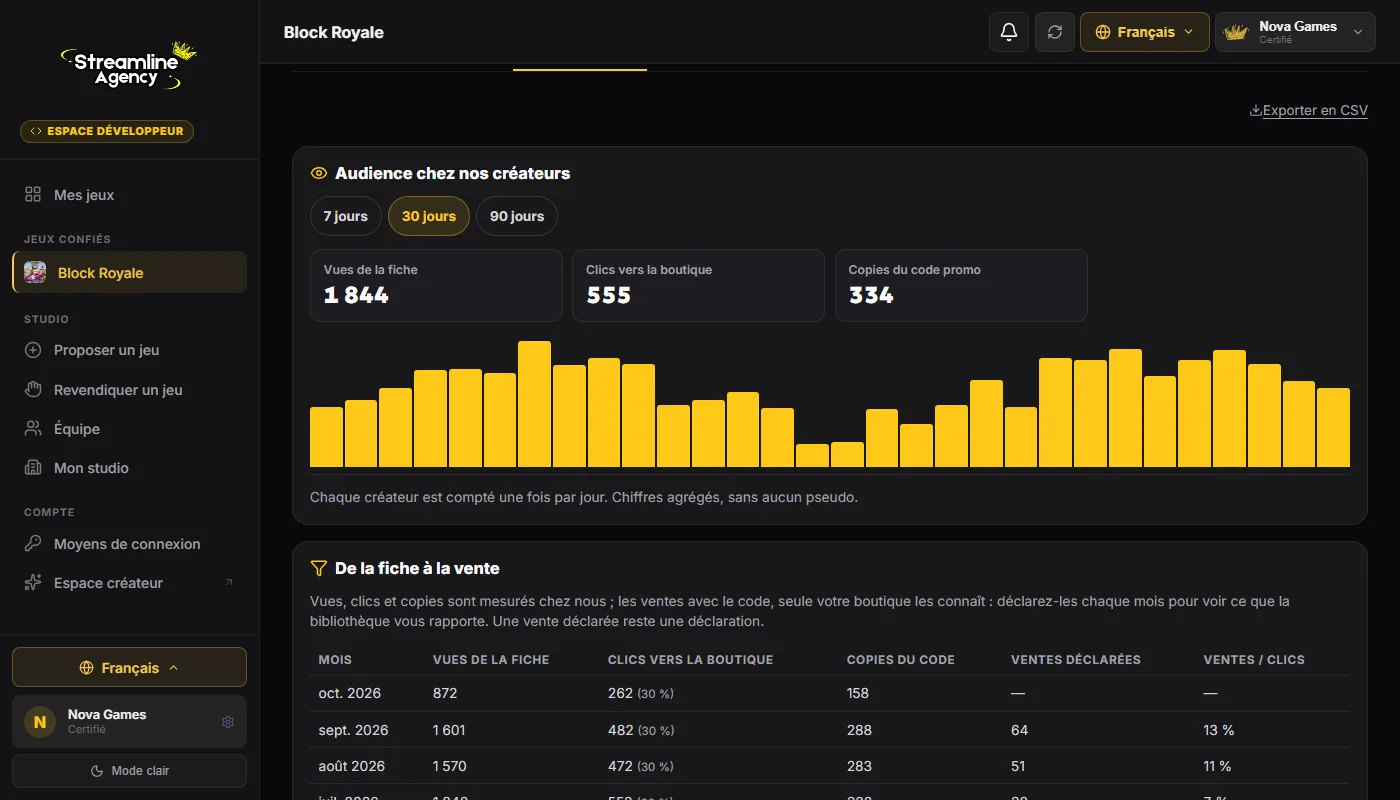Click the plus icon beside Proposer un jeu
1400x800 pixels.
coord(33,350)
